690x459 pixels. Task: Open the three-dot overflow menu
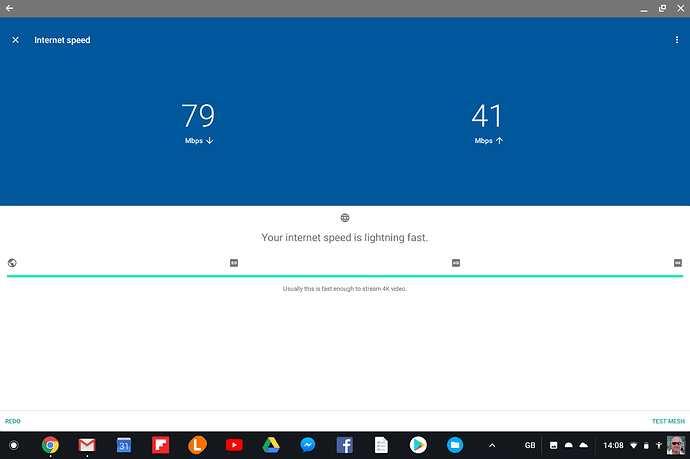click(x=677, y=40)
